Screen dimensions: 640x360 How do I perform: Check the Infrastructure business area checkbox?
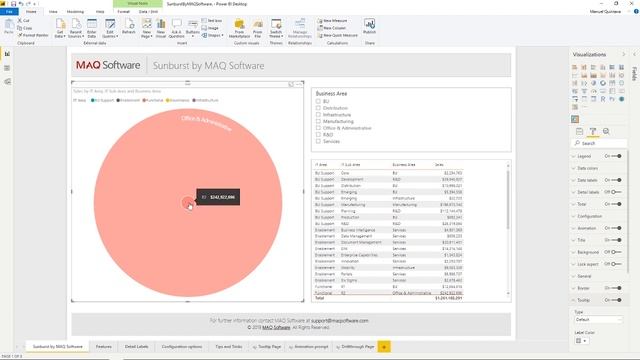pos(318,115)
